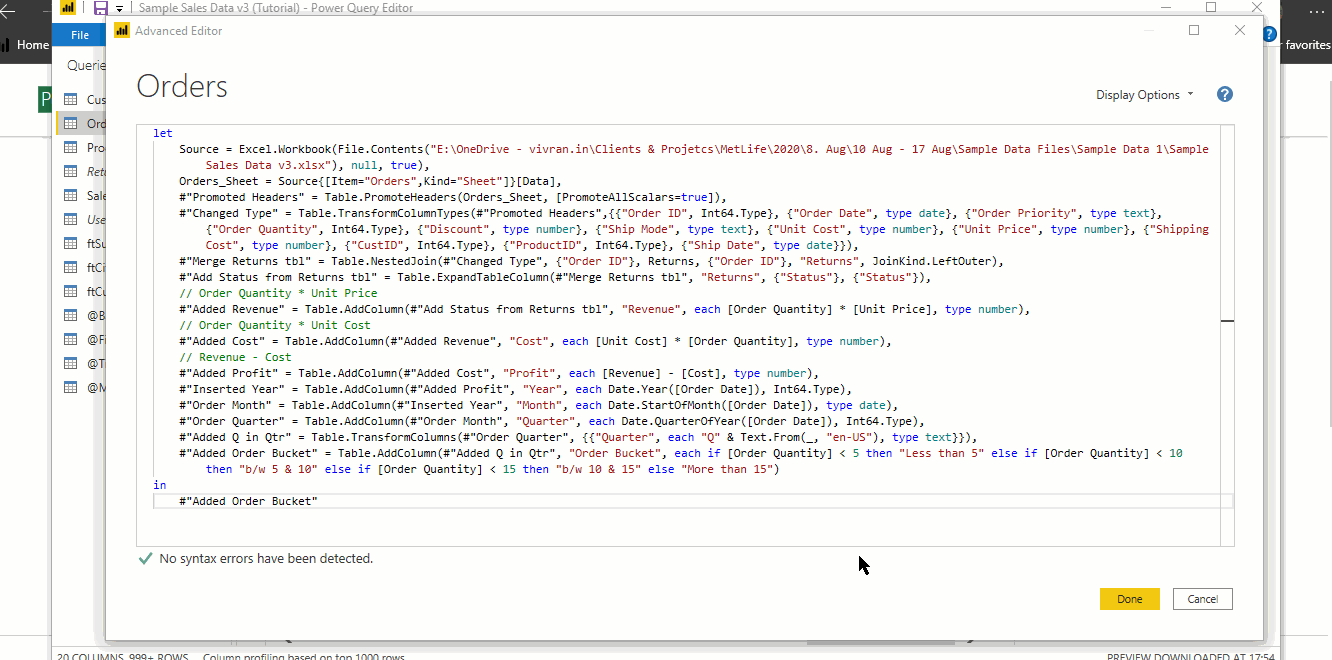Click "Date.QuarterOfYear" function in the code

point(681,421)
